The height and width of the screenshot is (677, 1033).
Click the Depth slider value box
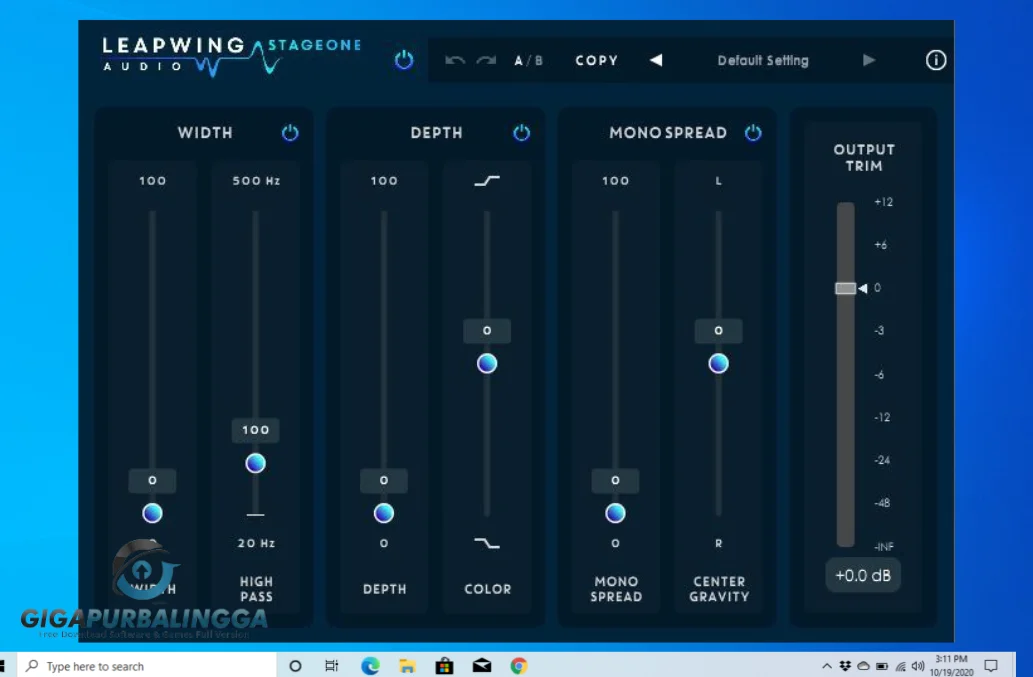click(384, 481)
